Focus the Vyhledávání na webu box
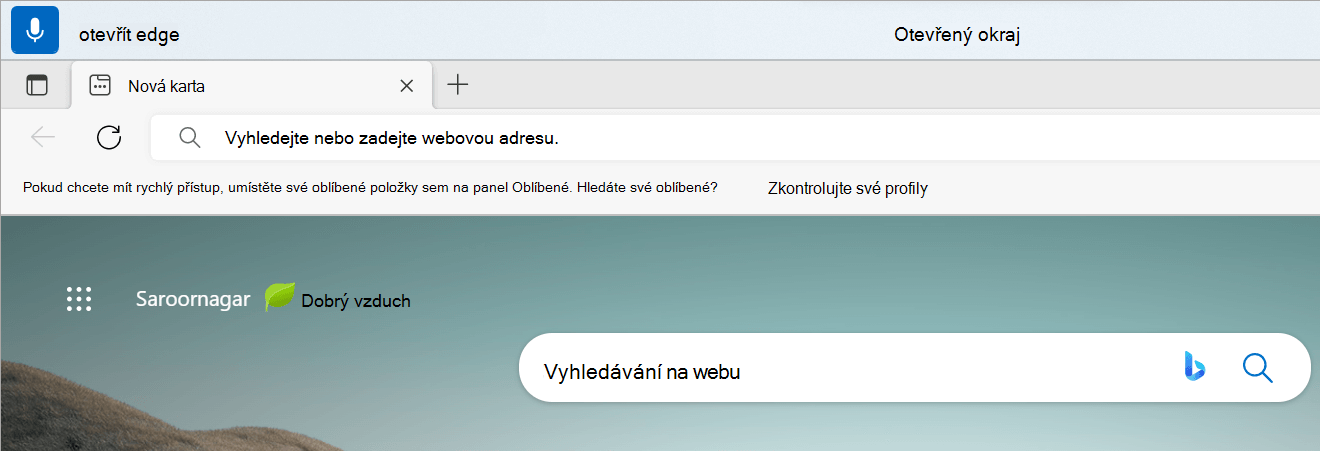This screenshot has width=1320, height=451. click(x=914, y=367)
